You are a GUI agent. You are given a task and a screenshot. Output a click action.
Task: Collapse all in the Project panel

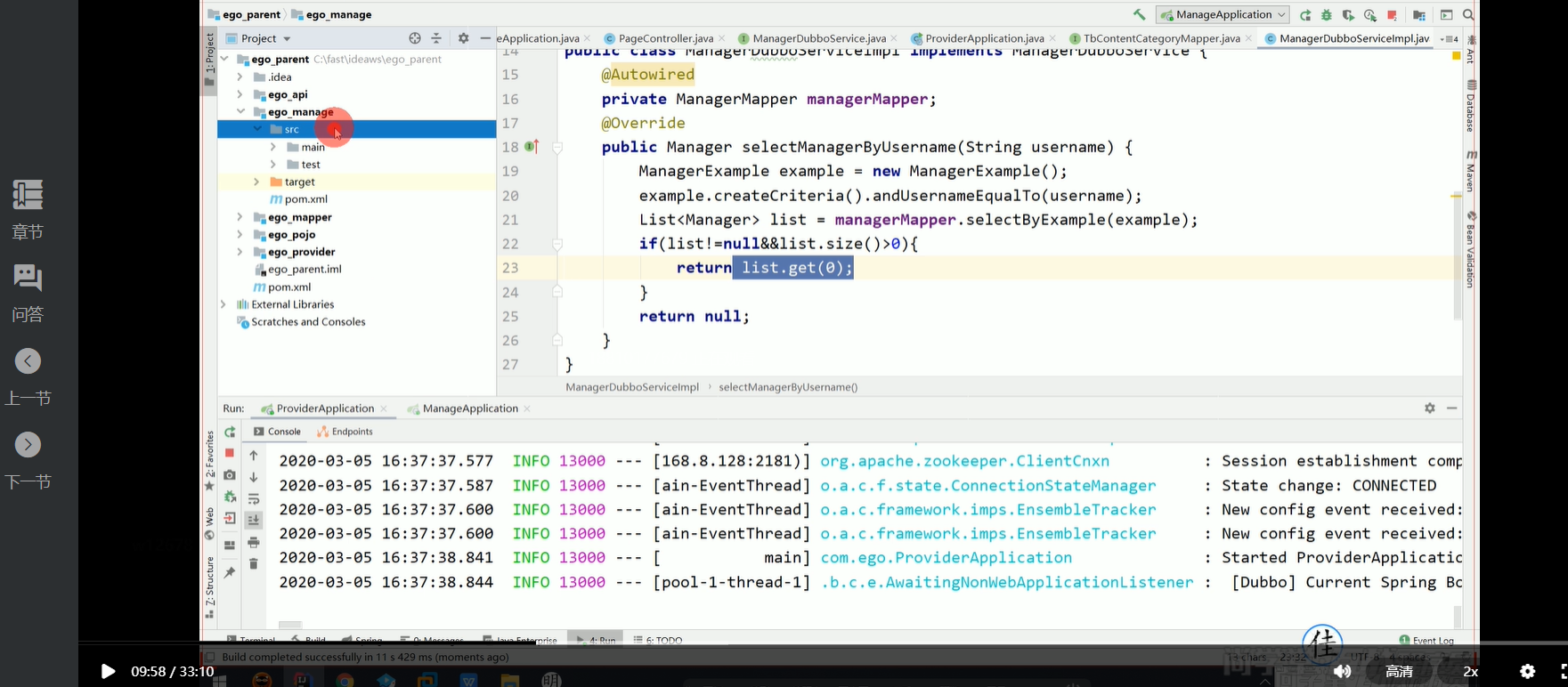point(436,38)
